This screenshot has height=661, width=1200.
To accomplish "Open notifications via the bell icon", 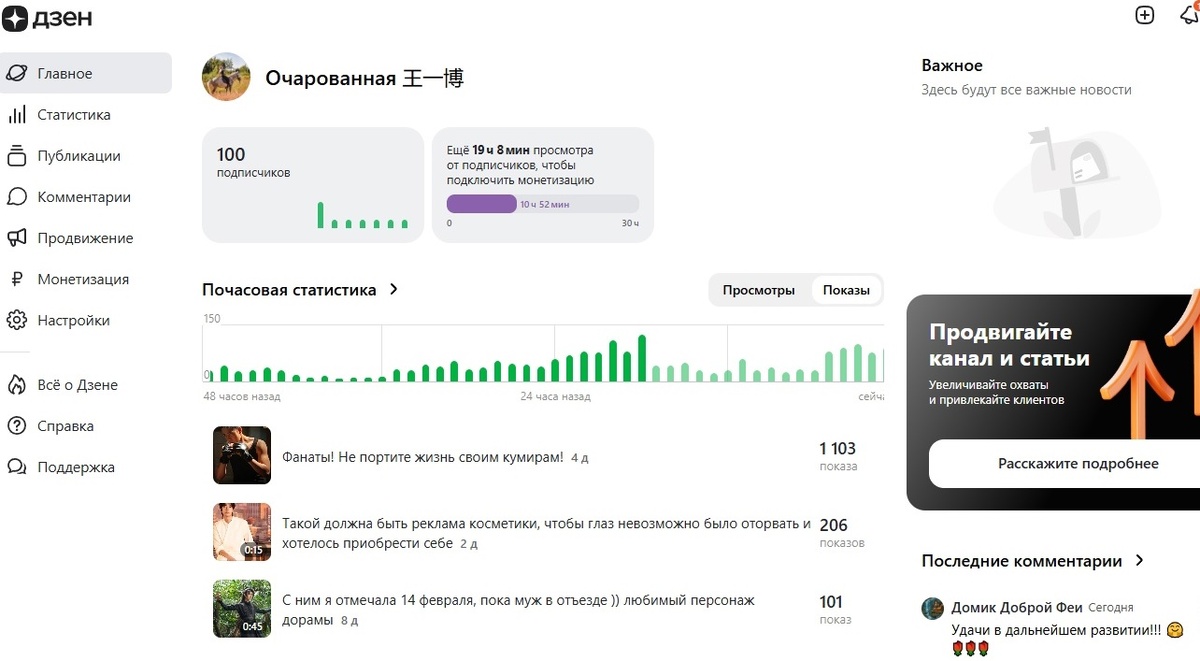I will pyautogui.click(x=1190, y=16).
